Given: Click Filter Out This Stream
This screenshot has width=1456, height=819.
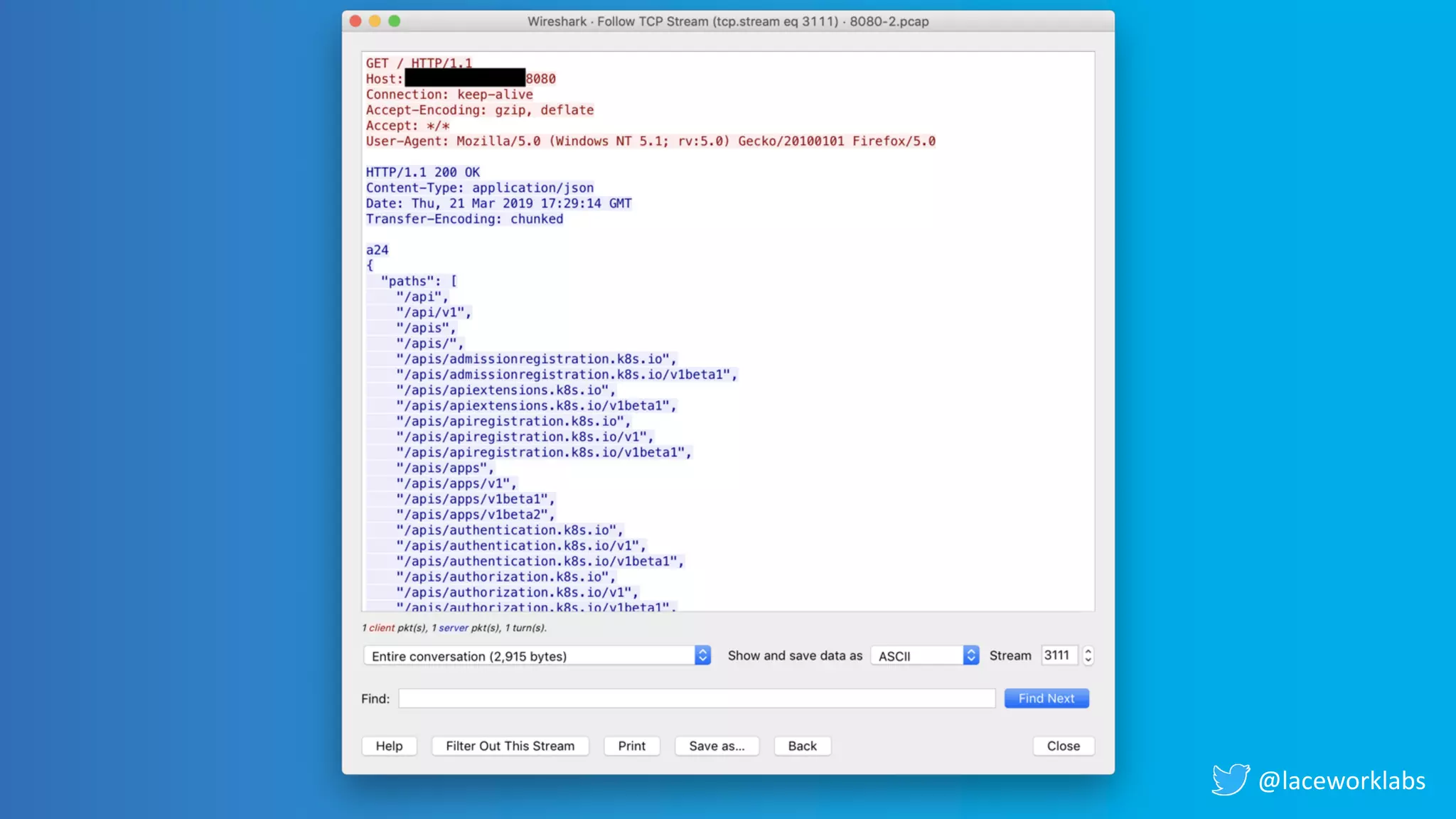Looking at the screenshot, I should [510, 746].
